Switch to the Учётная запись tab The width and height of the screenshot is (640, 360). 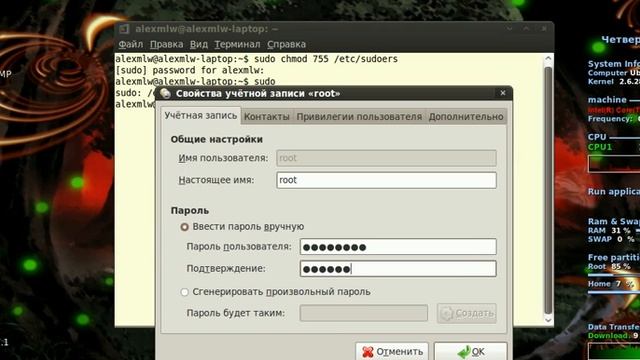coord(200,116)
